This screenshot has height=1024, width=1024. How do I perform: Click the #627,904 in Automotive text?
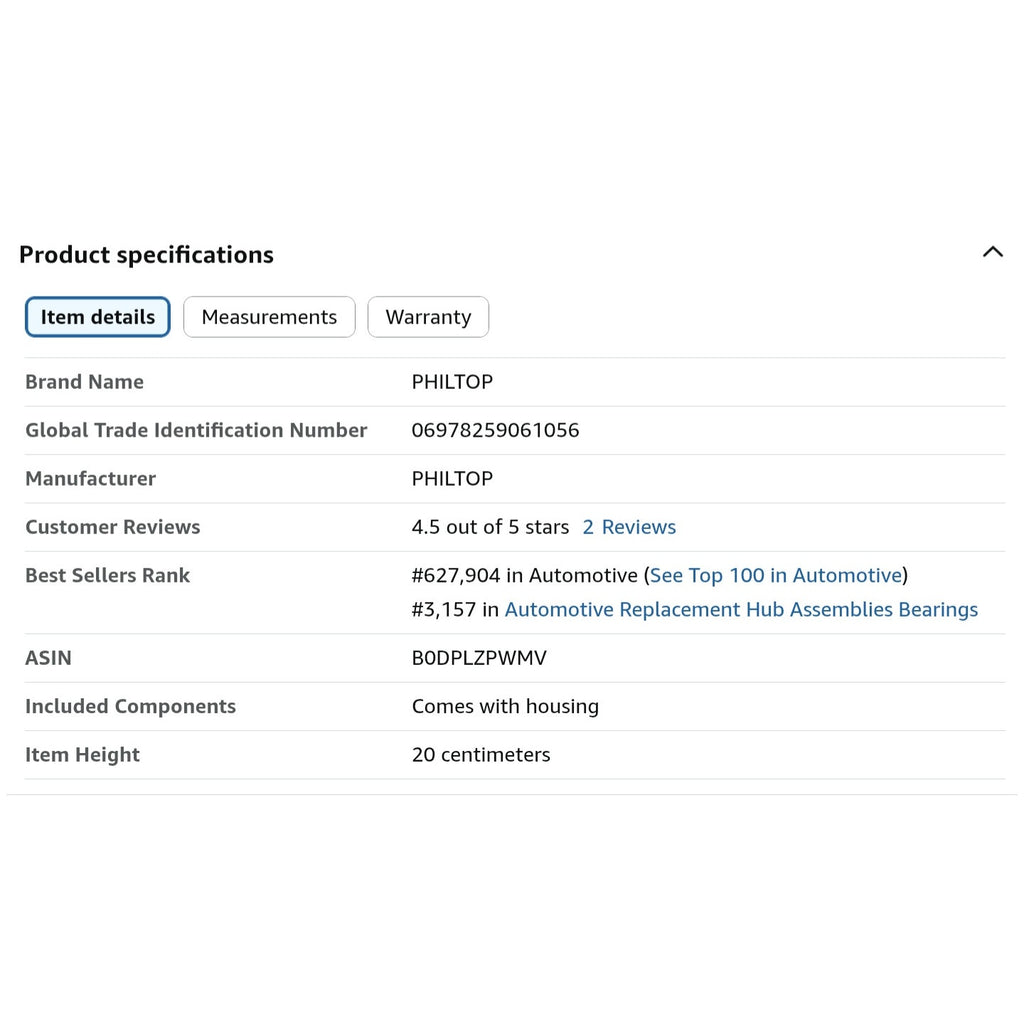pyautogui.click(x=524, y=575)
